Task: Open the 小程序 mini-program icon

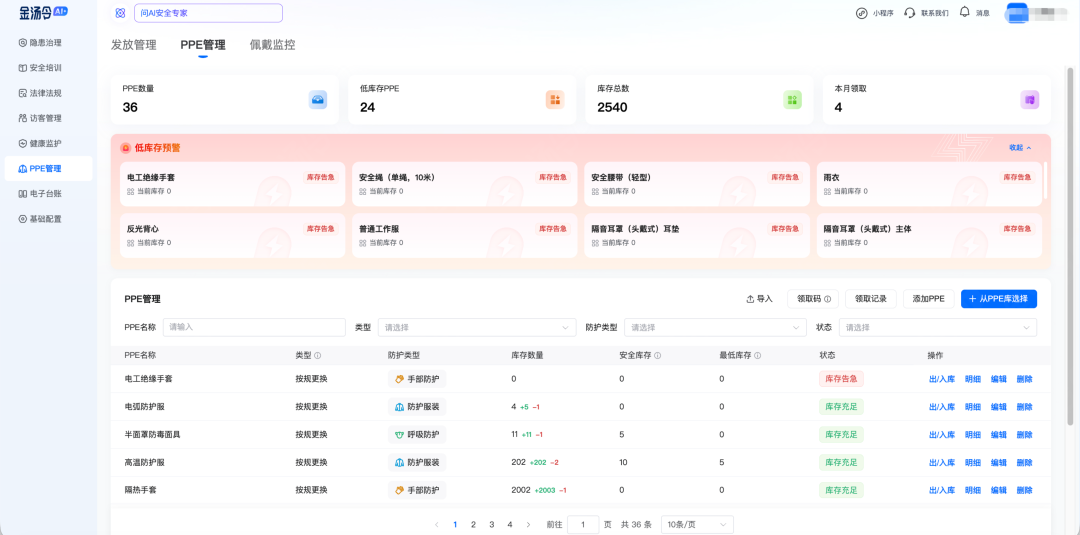Action: click(x=861, y=13)
